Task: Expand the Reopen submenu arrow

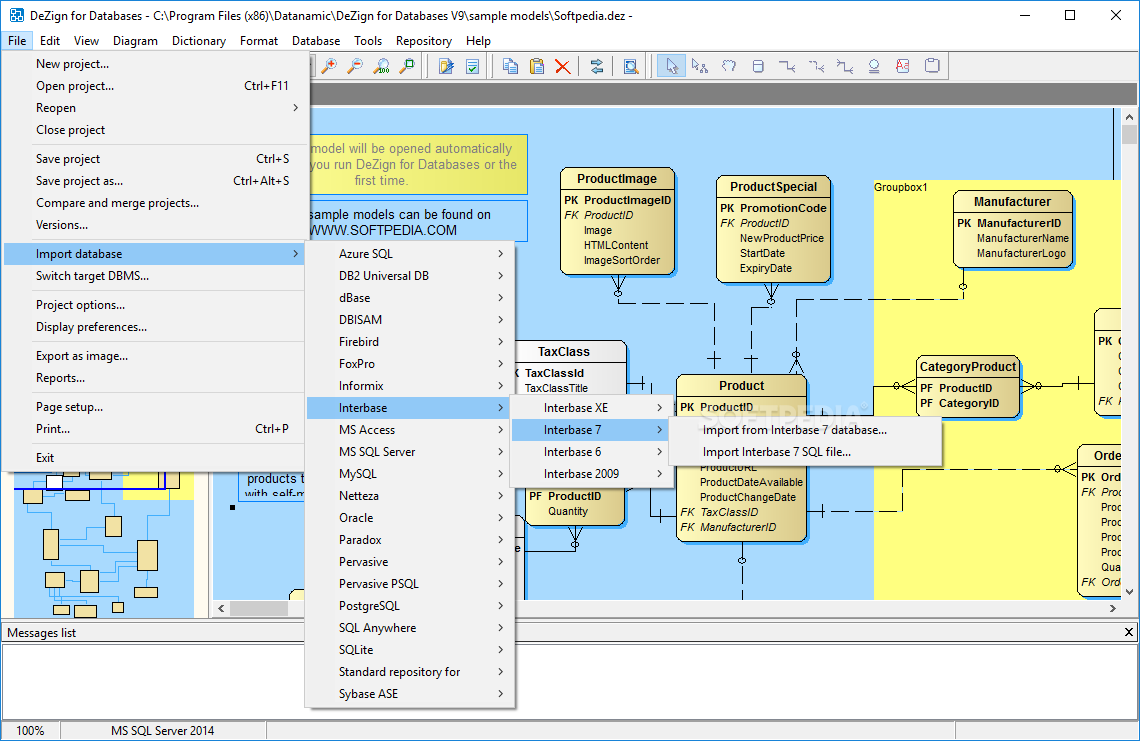Action: coord(295,108)
